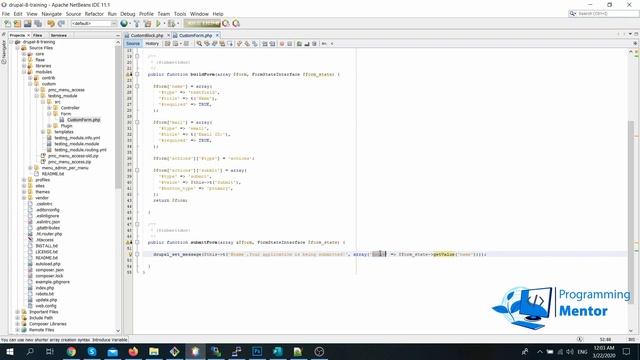Click the magnifier Find Selection icon in editor toolbar
Viewport: 640px width, 360px height.
click(x=199, y=44)
